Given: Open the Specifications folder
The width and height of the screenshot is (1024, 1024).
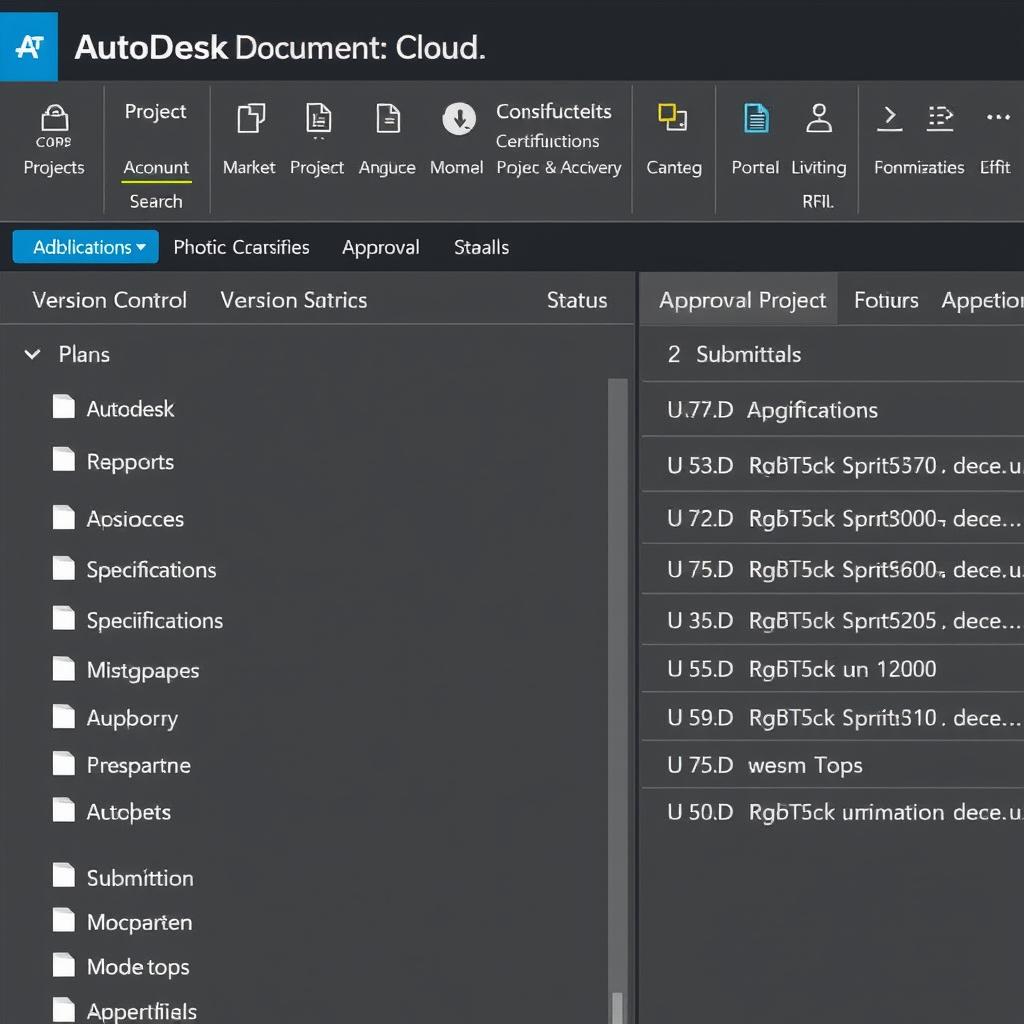Looking at the screenshot, I should pos(134,569).
